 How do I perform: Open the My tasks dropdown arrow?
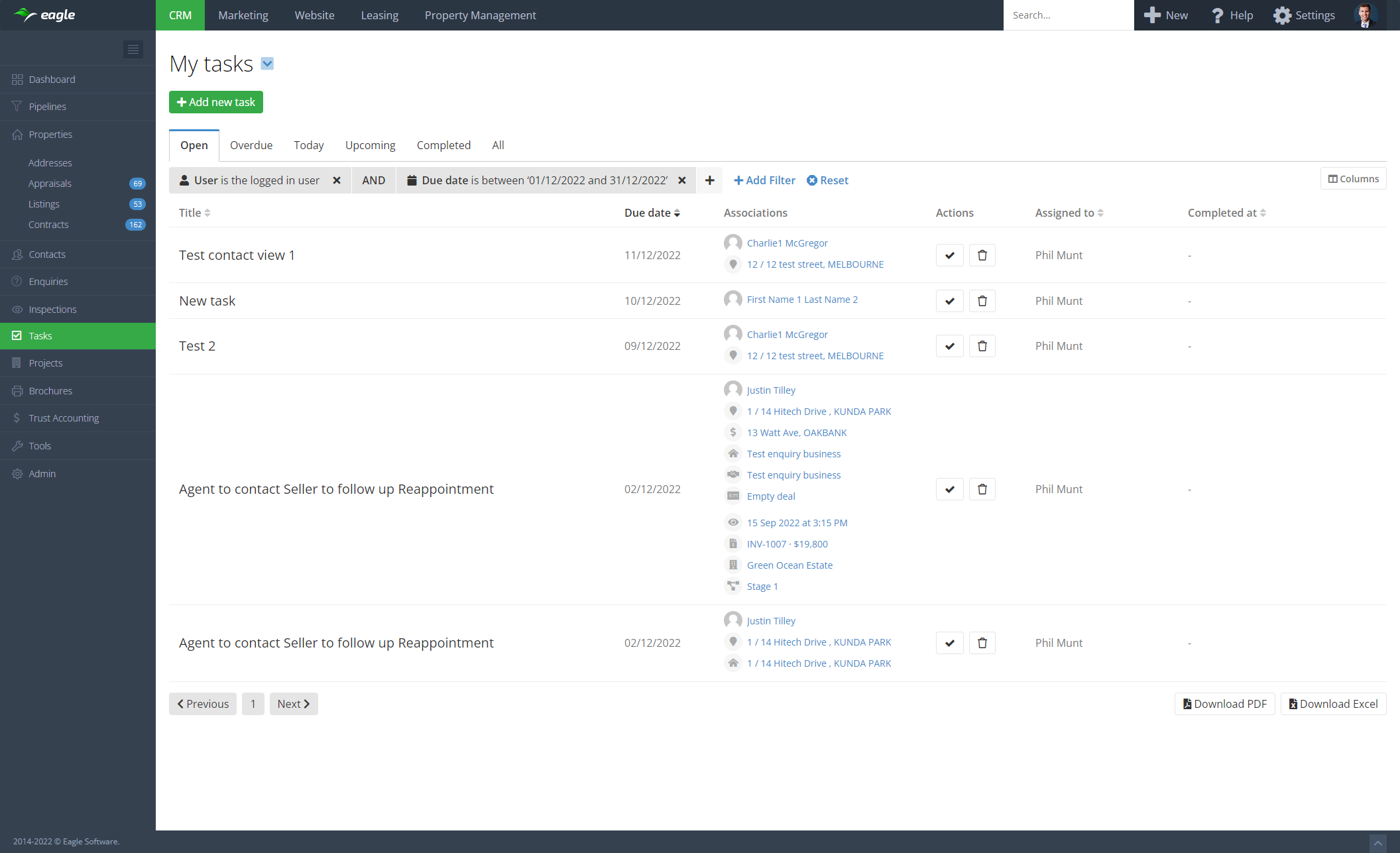[x=267, y=64]
